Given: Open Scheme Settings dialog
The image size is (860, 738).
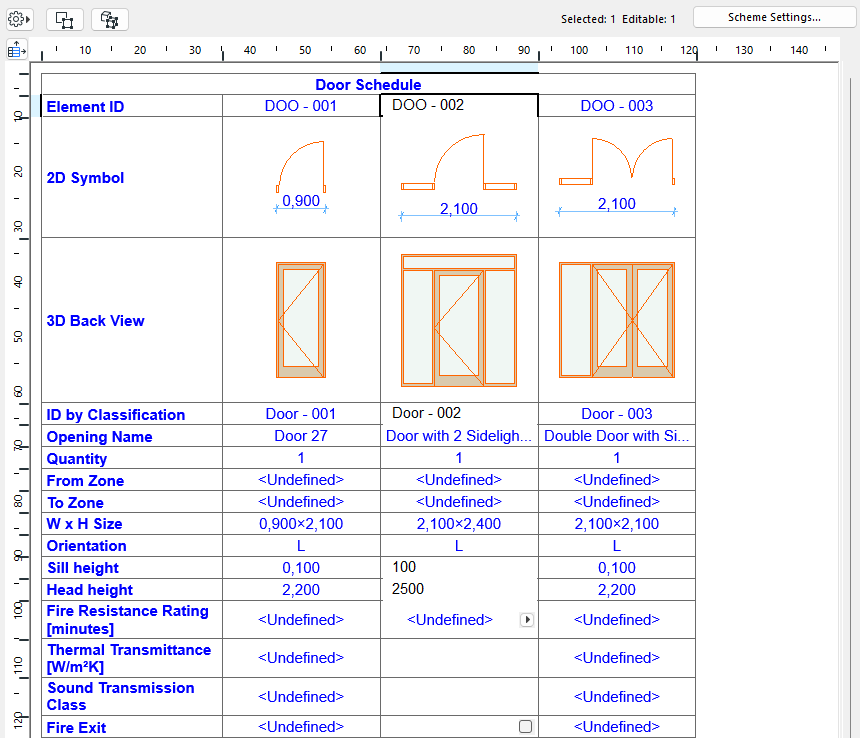Looking at the screenshot, I should pyautogui.click(x=774, y=17).
